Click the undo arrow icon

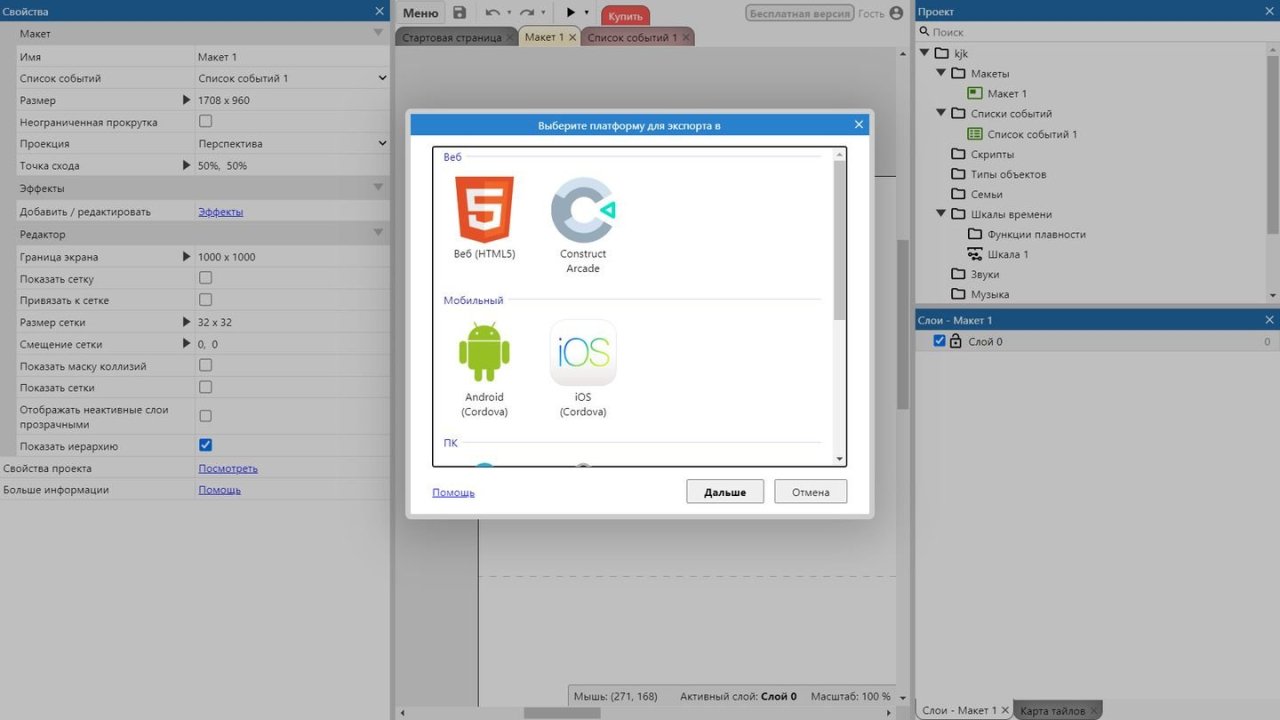[492, 13]
